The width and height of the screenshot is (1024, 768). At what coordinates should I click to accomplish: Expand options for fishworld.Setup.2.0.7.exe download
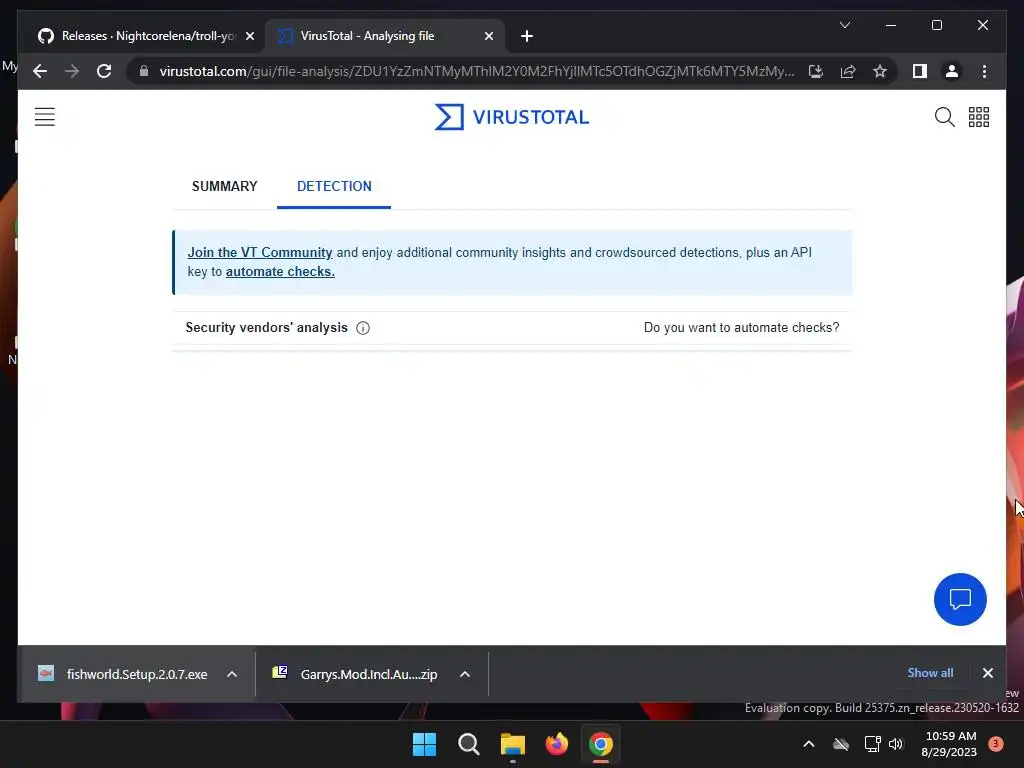(x=232, y=674)
